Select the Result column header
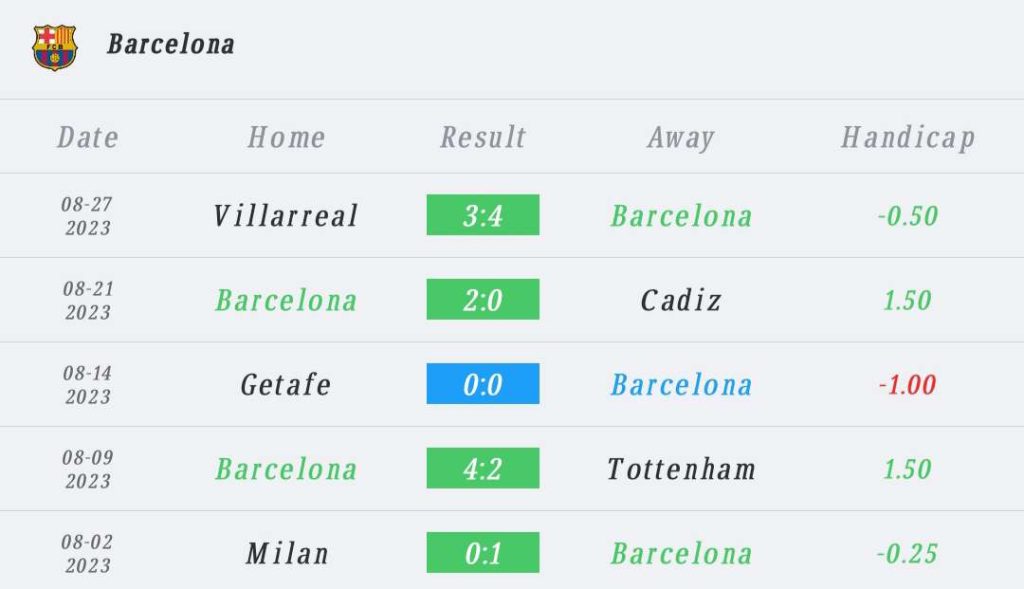The height and width of the screenshot is (589, 1024). pos(483,137)
